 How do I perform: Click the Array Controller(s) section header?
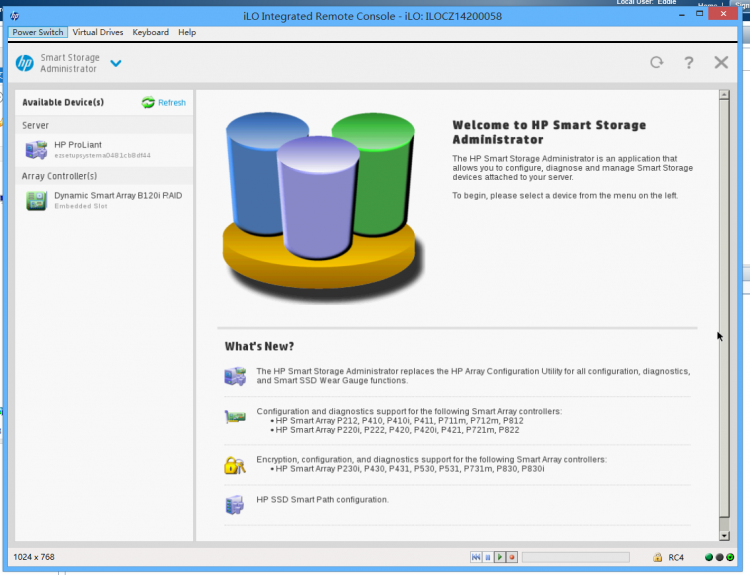(x=59, y=176)
